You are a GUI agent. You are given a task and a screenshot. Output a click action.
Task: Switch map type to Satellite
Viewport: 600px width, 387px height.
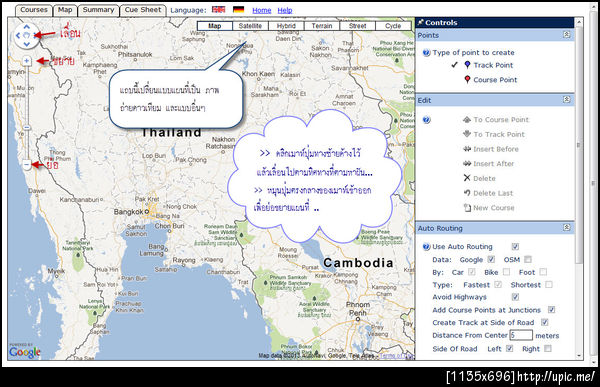pos(250,26)
